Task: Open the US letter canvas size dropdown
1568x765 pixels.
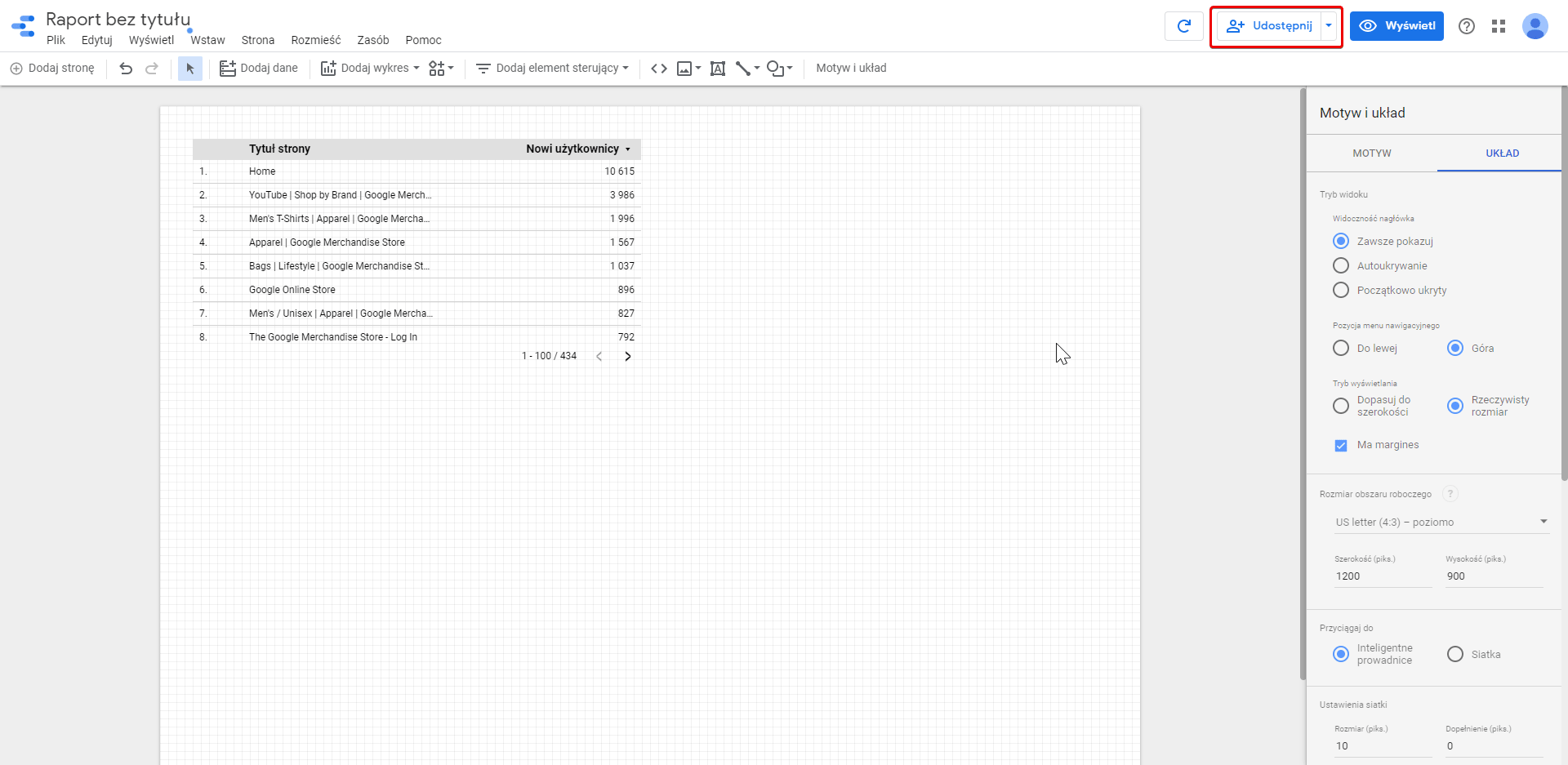Action: pos(1441,523)
